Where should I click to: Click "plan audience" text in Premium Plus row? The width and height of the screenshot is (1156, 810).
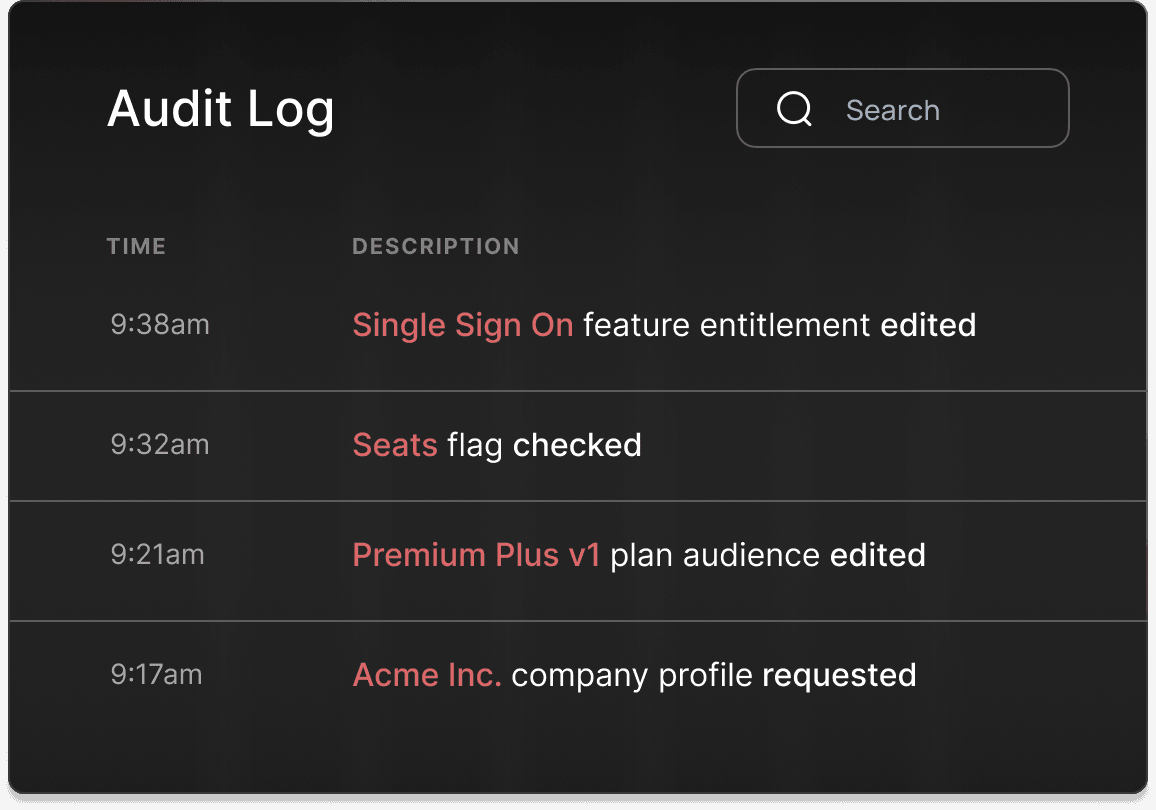click(x=715, y=555)
